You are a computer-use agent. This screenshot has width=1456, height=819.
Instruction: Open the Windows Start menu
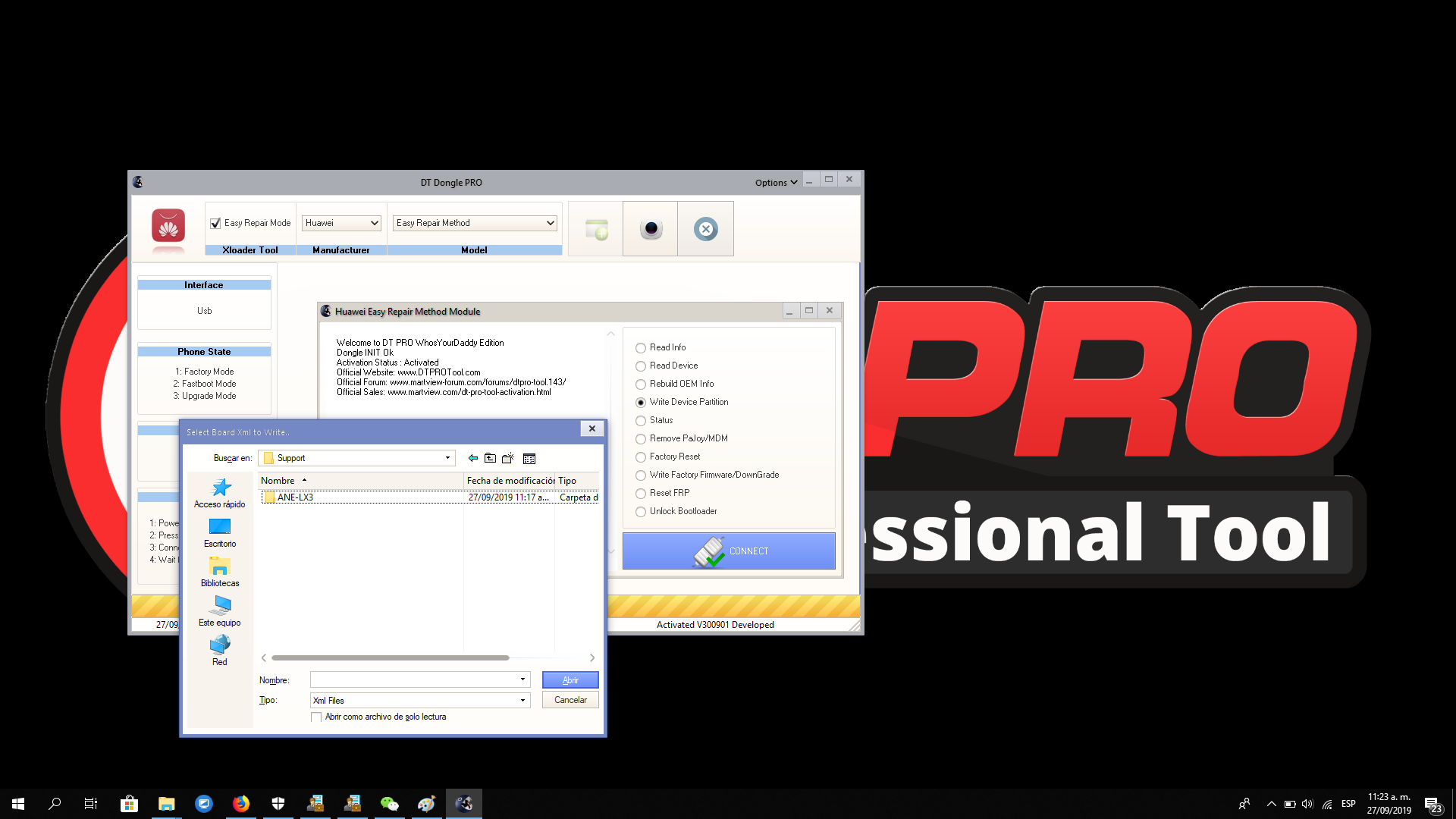tap(18, 804)
